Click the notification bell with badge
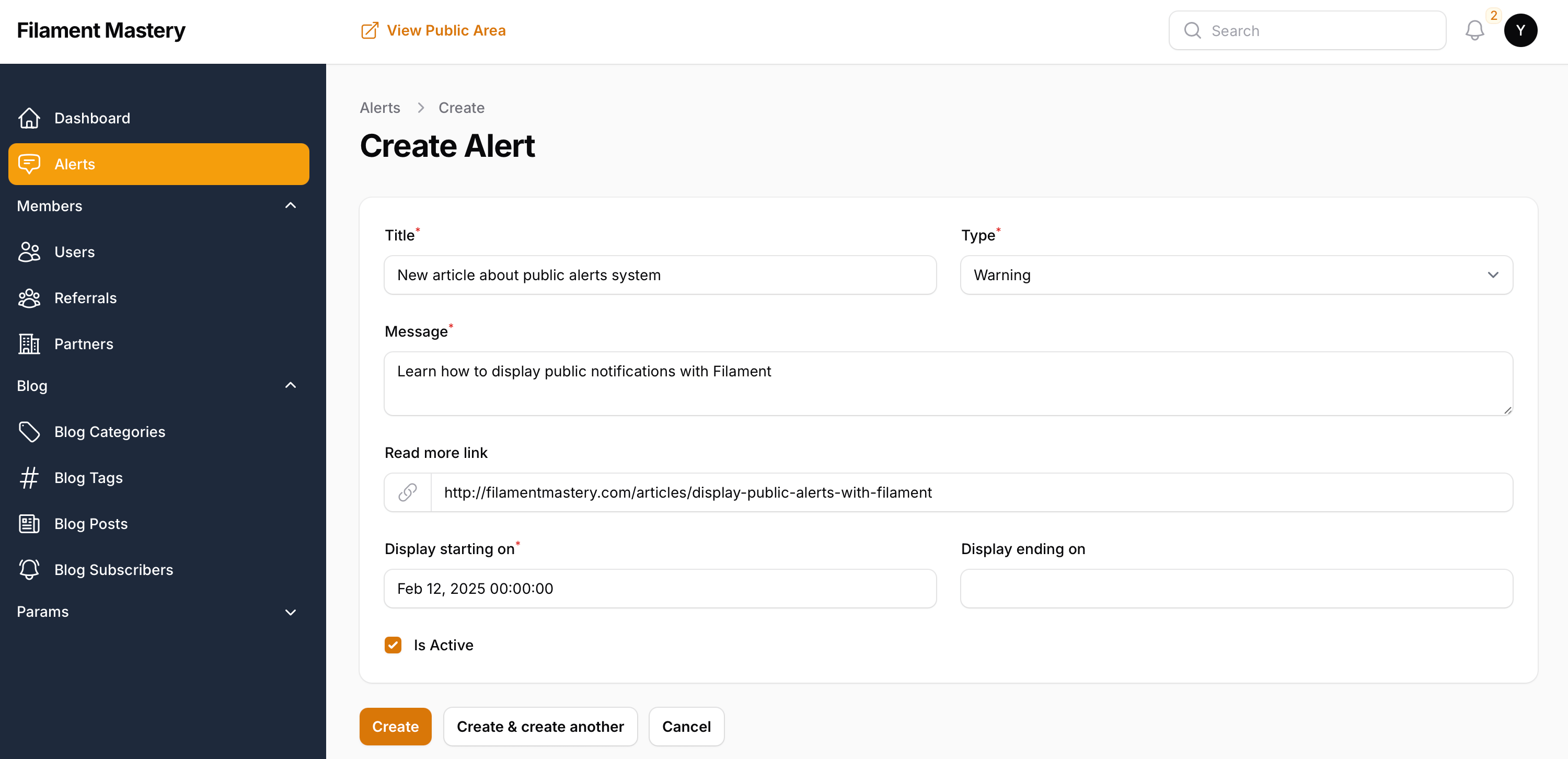The height and width of the screenshot is (759, 1568). (x=1475, y=30)
